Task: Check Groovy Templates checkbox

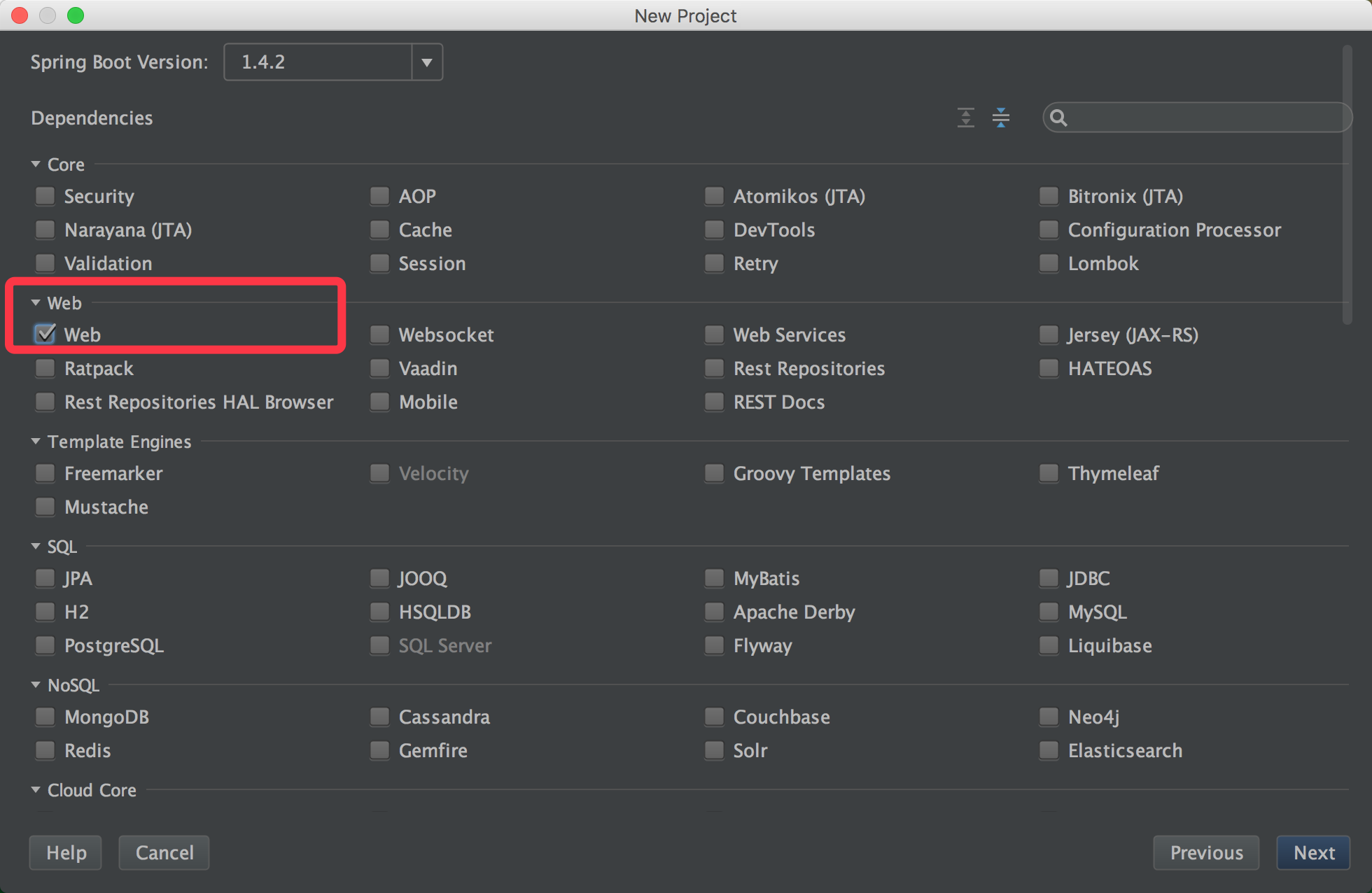Action: 715,473
